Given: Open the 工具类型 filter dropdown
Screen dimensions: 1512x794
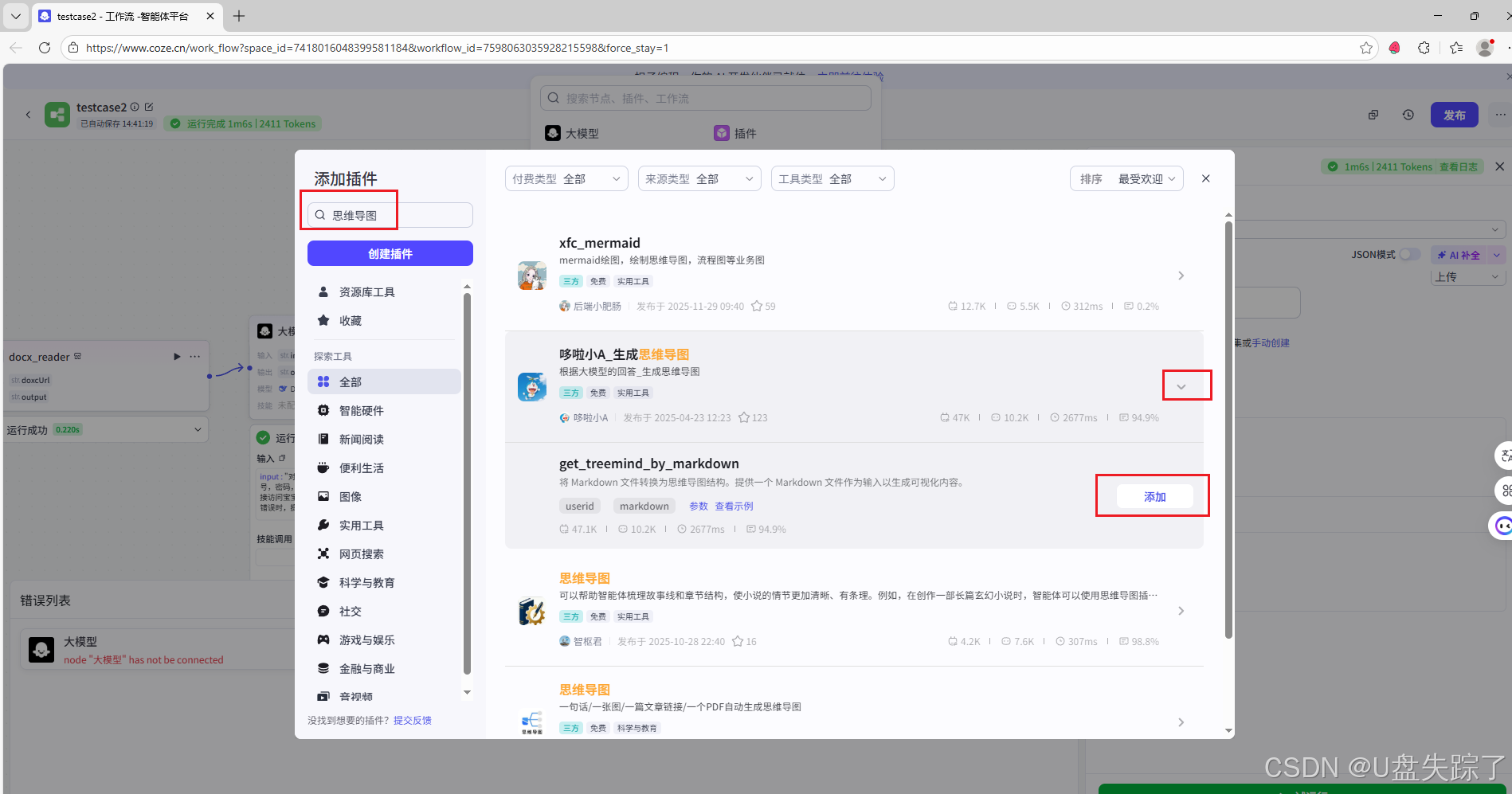Looking at the screenshot, I should 832,179.
